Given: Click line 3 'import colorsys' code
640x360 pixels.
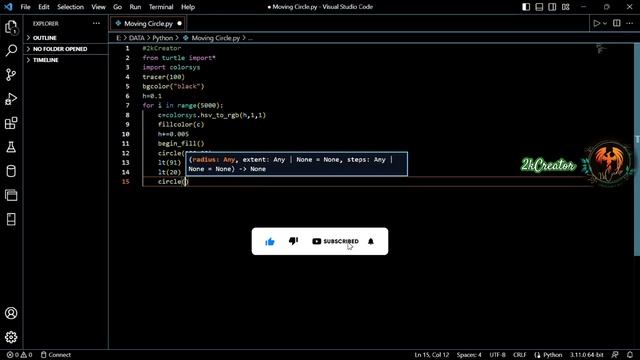Looking at the screenshot, I should [171, 67].
